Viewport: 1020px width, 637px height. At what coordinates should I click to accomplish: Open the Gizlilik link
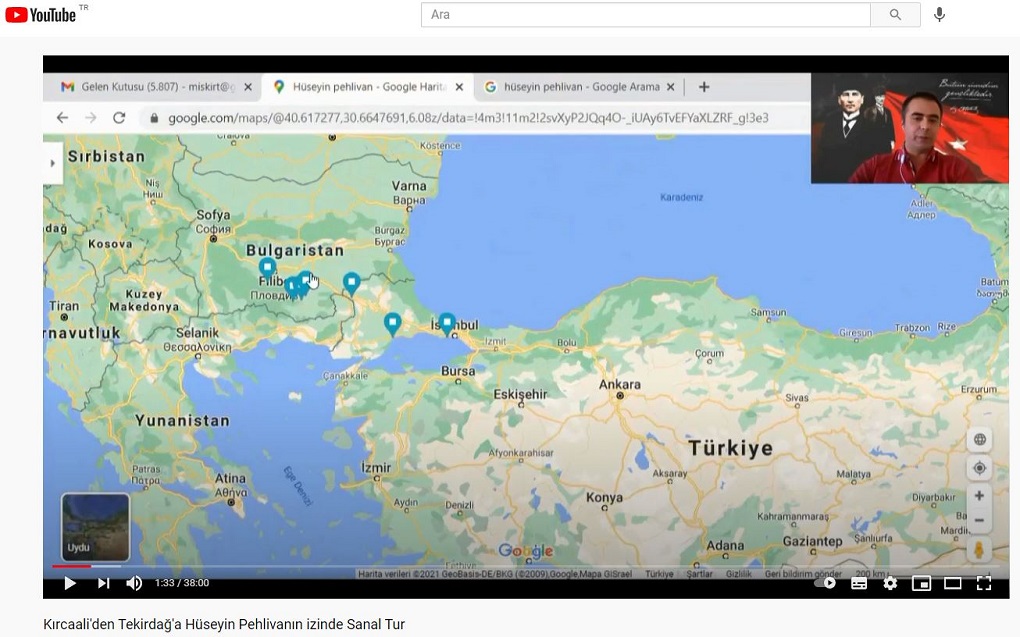click(738, 574)
